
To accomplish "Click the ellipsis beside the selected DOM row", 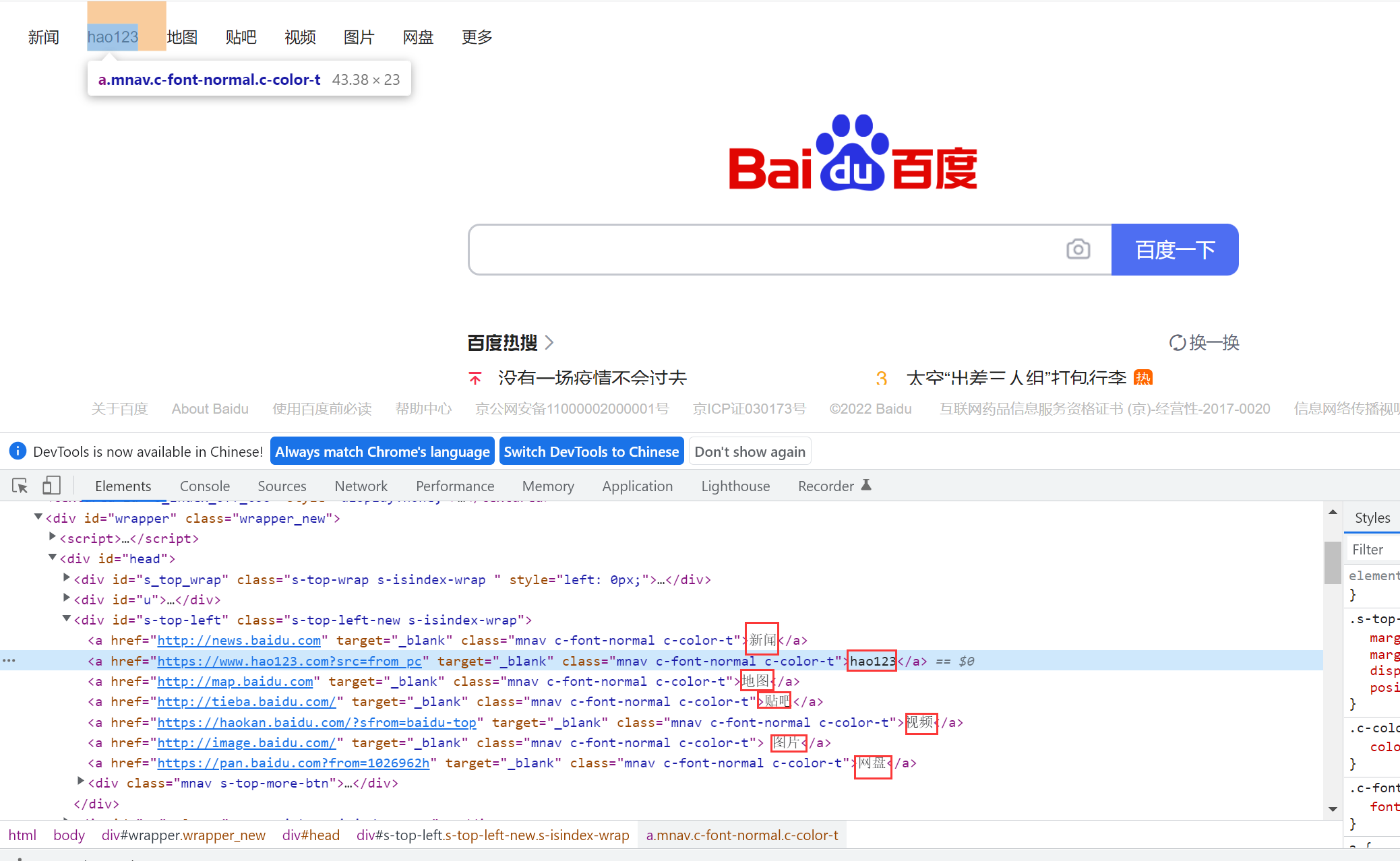I will 9,660.
